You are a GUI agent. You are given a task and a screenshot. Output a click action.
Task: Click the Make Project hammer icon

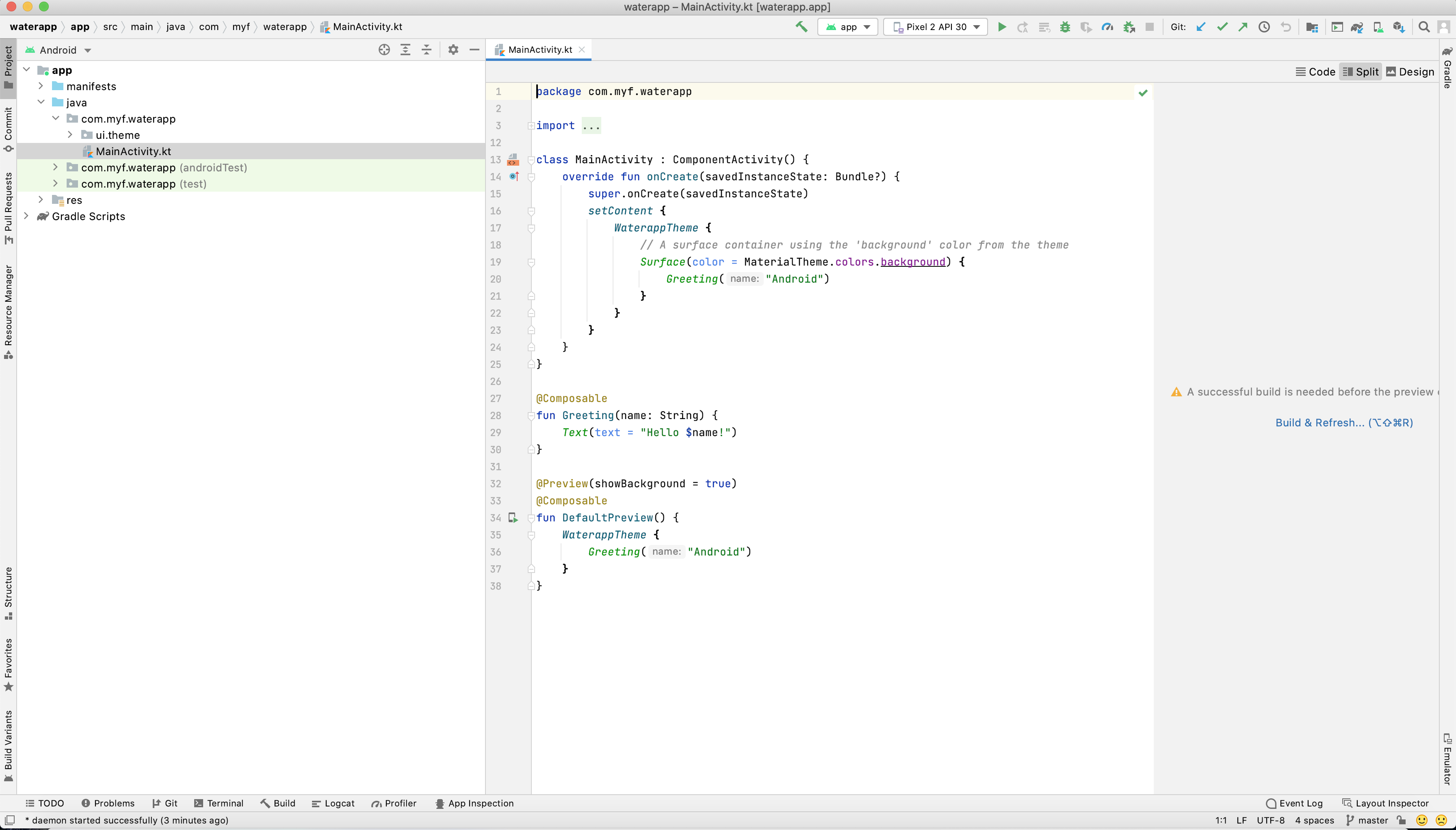[801, 27]
